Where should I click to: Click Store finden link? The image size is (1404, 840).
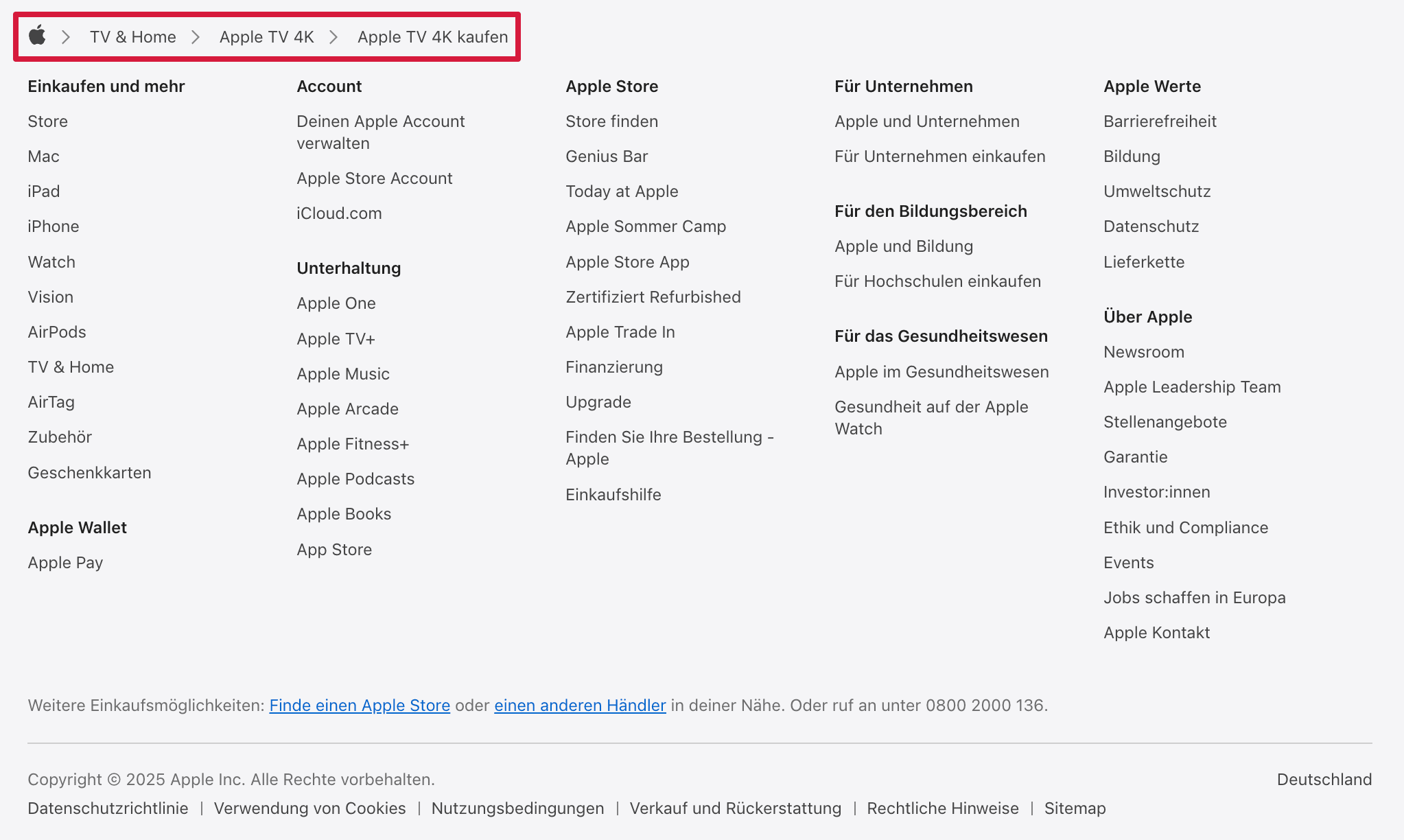pyautogui.click(x=612, y=121)
